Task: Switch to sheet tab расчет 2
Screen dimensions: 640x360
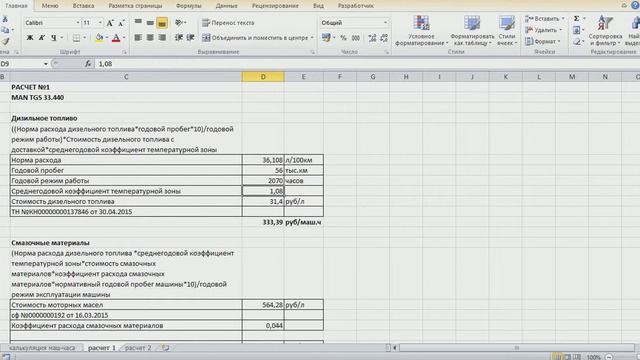Action: point(138,348)
